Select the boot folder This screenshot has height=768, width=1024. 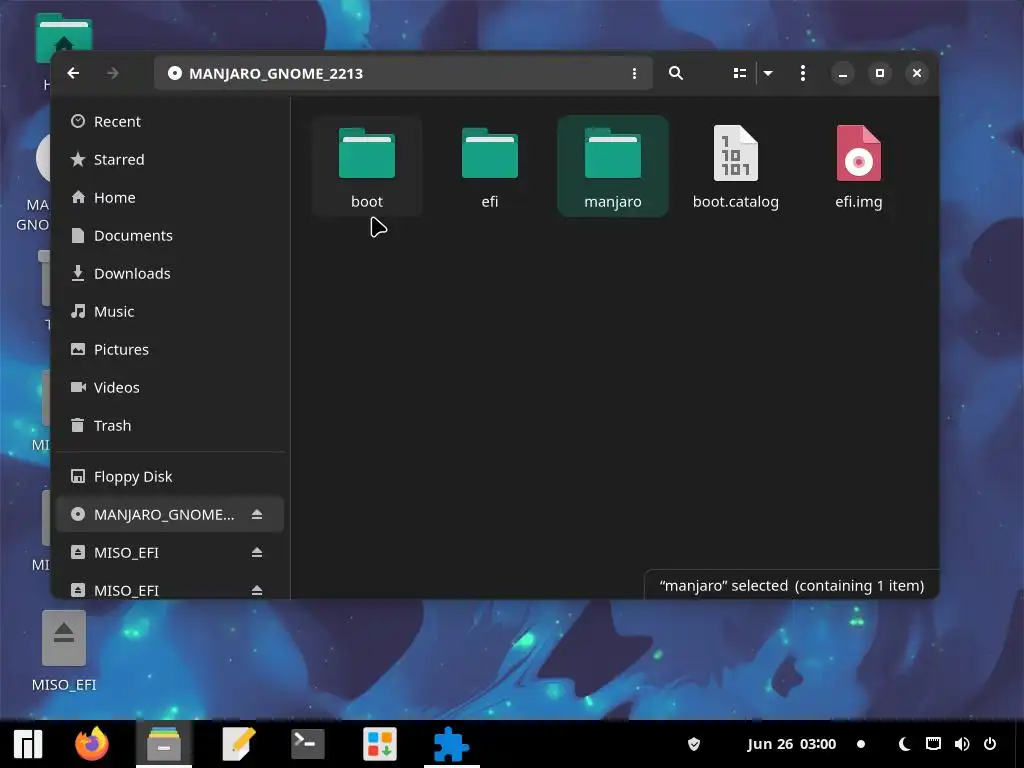[367, 166]
